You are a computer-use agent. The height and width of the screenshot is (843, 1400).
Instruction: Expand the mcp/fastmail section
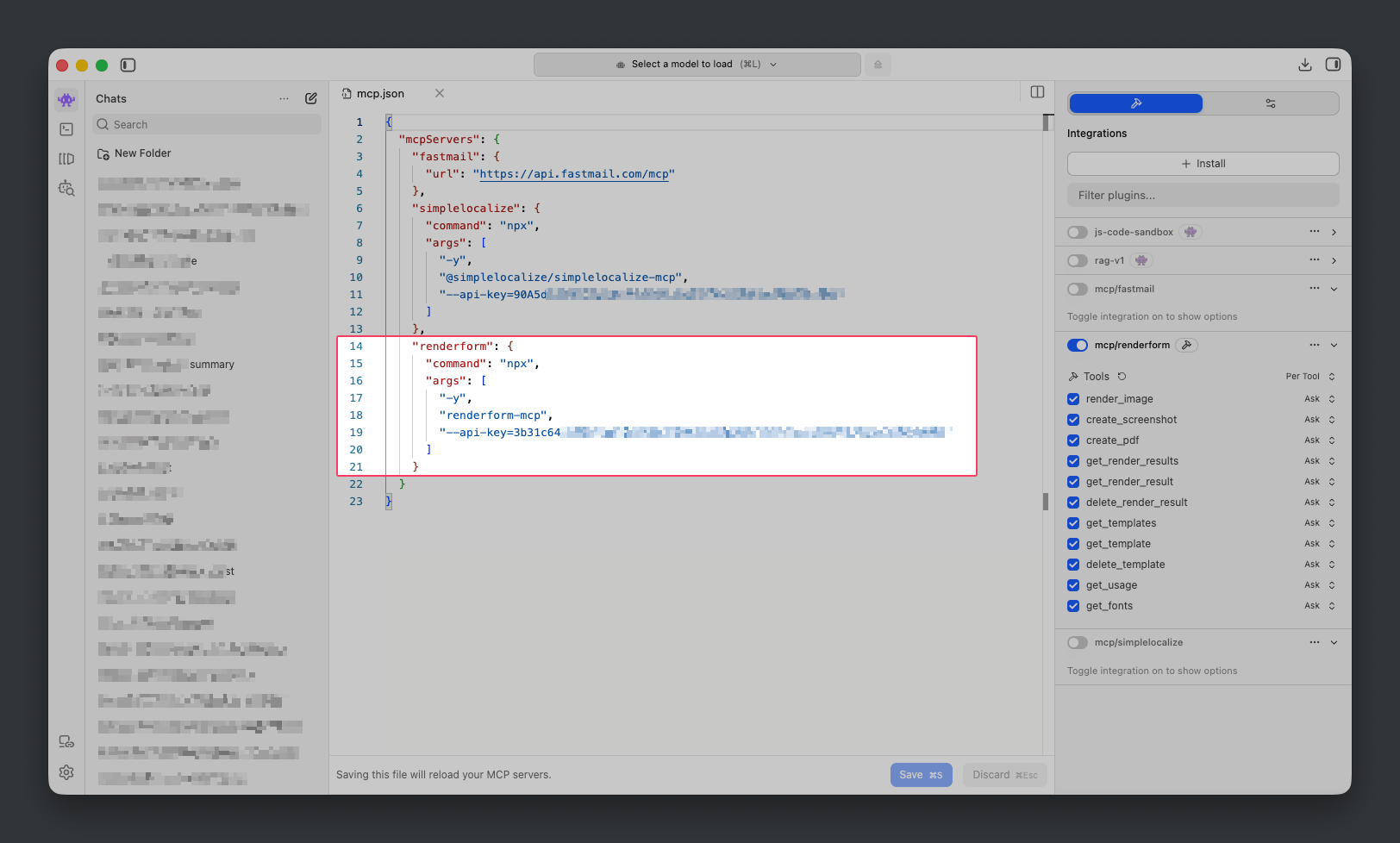click(x=1334, y=289)
